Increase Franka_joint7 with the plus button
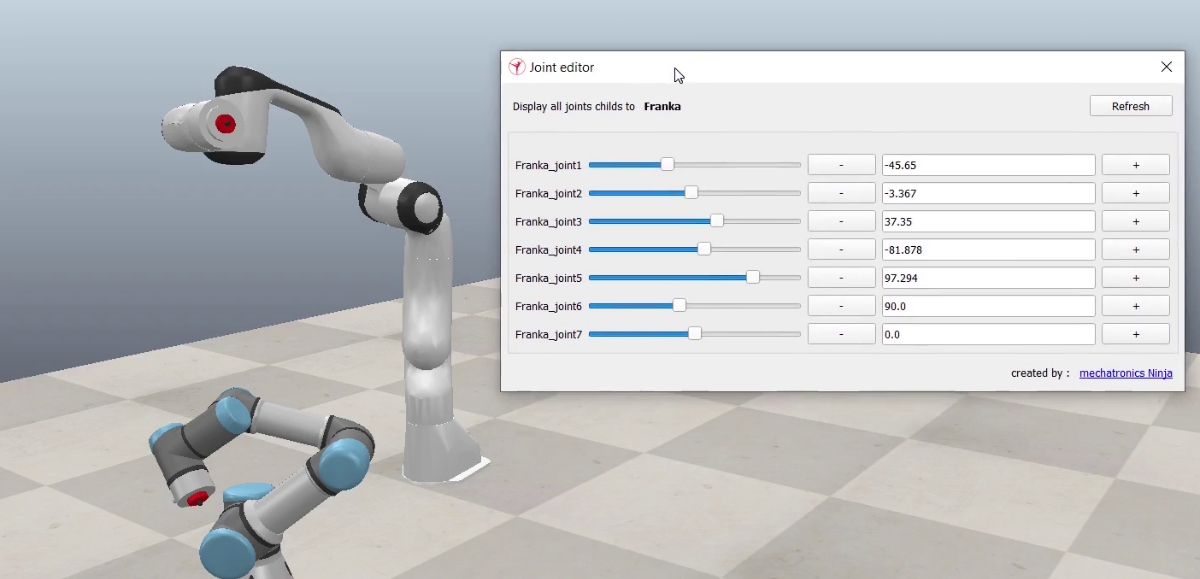Image resolution: width=1200 pixels, height=579 pixels. coord(1135,334)
